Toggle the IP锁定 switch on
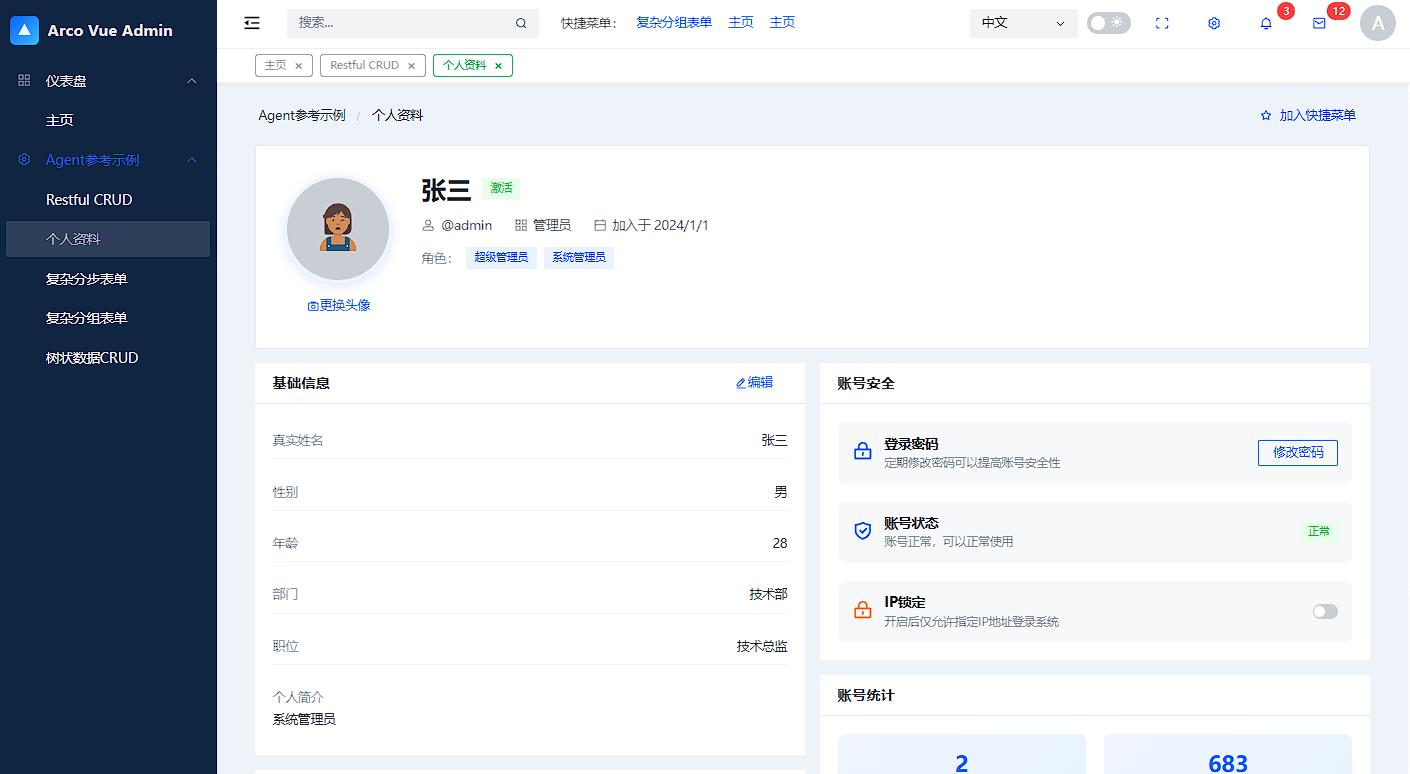This screenshot has width=1410, height=774. tap(1324, 611)
